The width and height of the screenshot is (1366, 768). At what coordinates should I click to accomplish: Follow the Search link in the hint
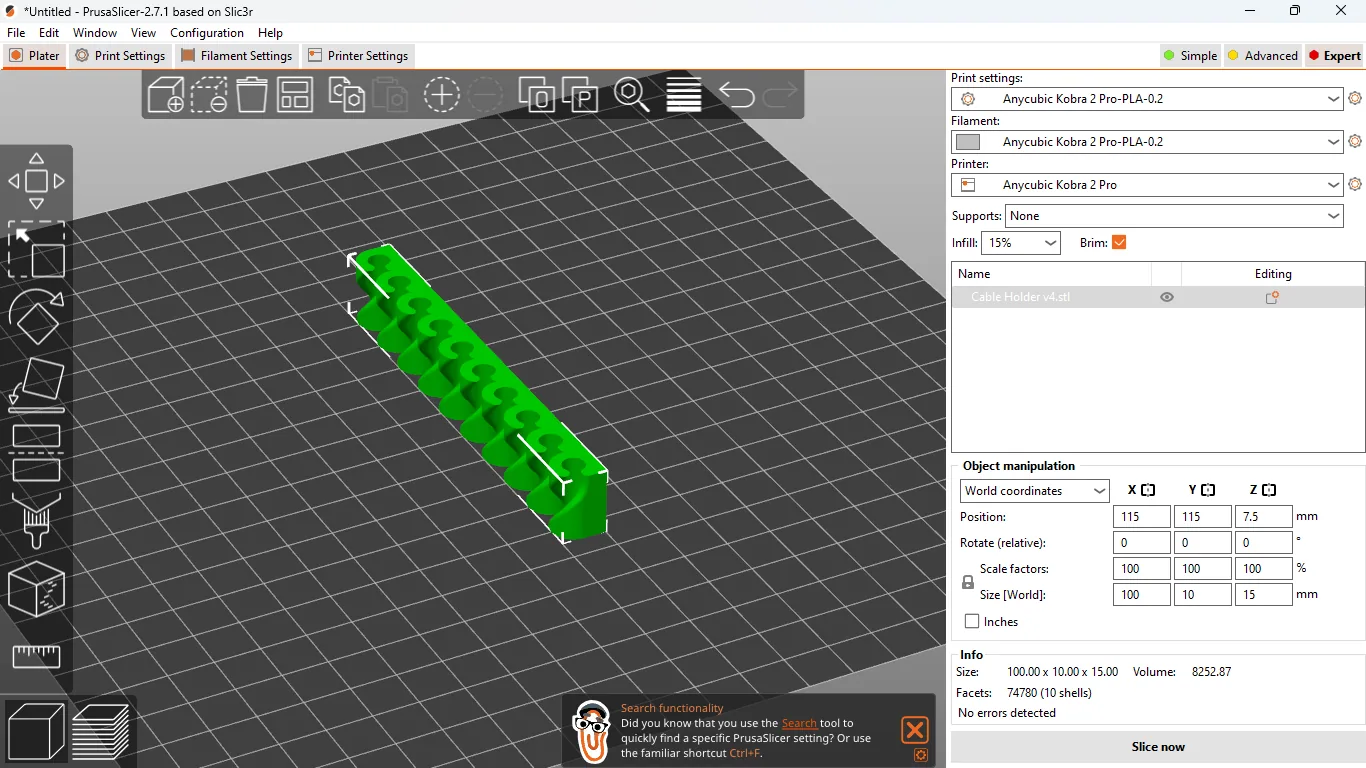click(x=799, y=723)
